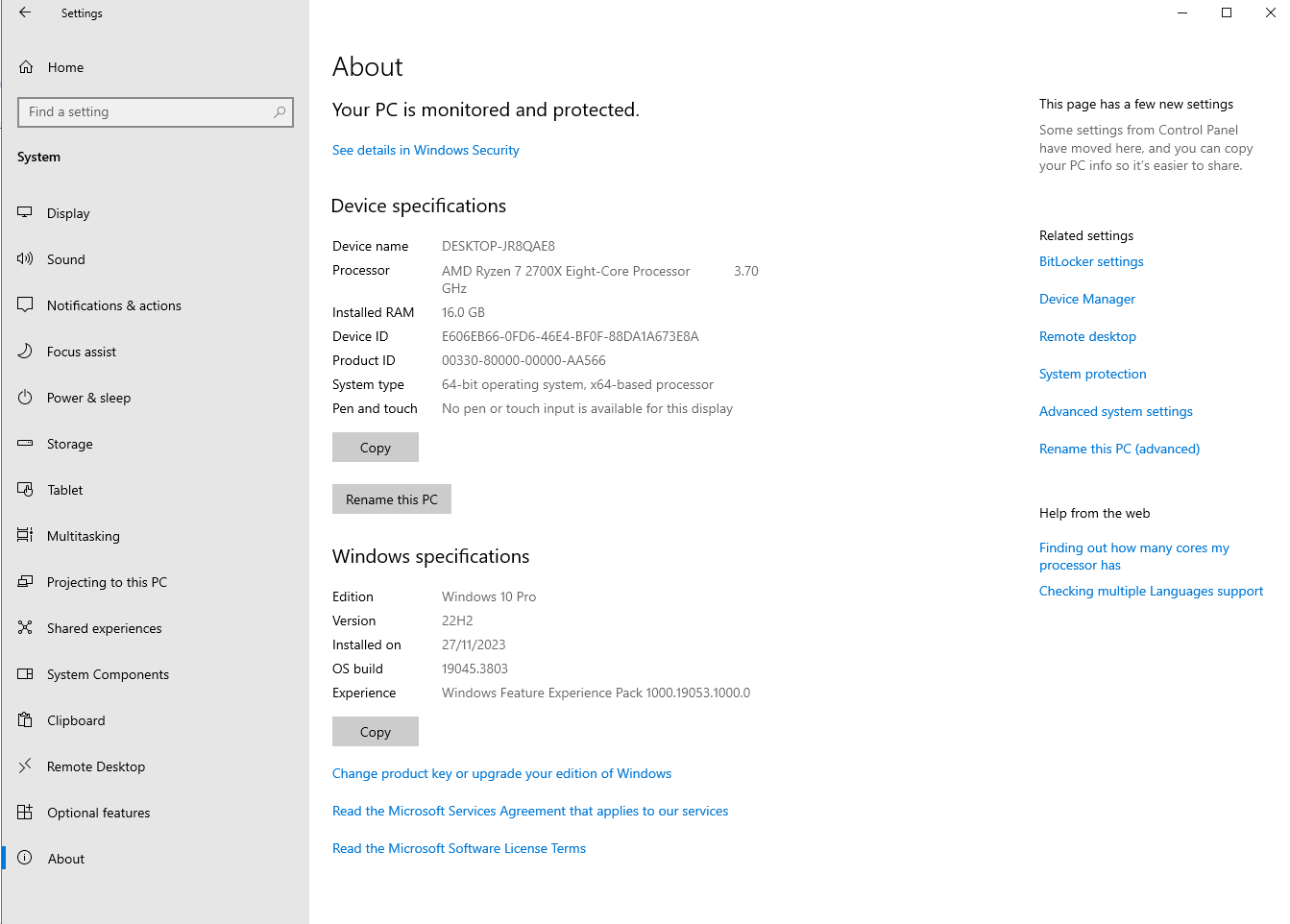Open Optional features from the sidebar
This screenshot has width=1290, height=924.
98,813
